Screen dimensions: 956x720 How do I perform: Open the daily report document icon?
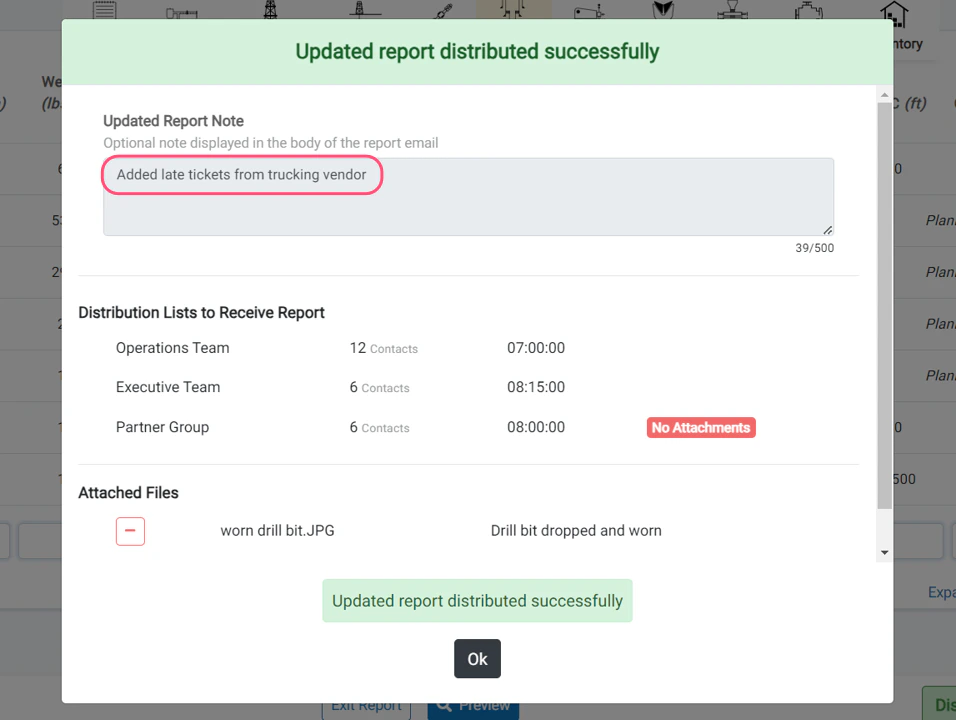pos(105,11)
